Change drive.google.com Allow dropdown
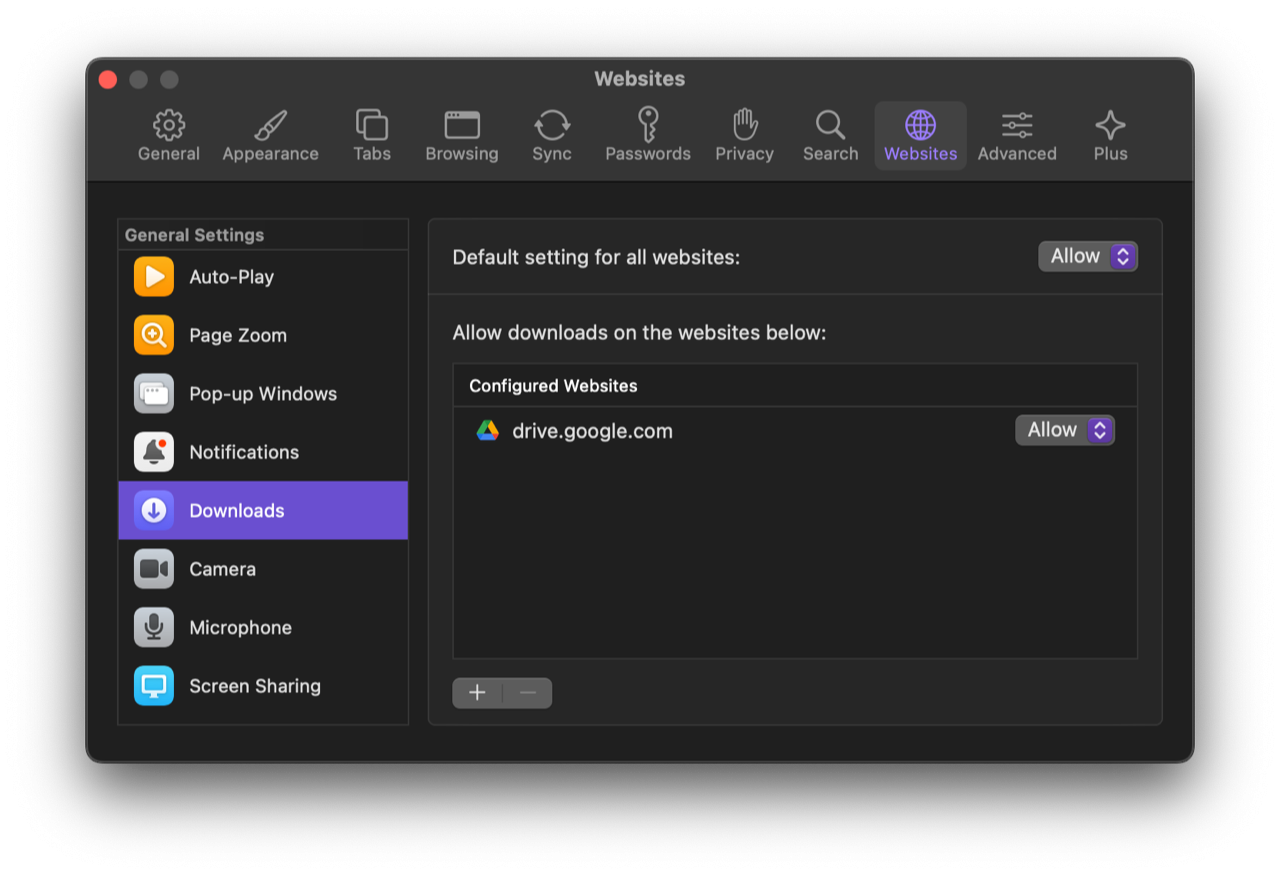This screenshot has width=1280, height=876. coord(1065,431)
